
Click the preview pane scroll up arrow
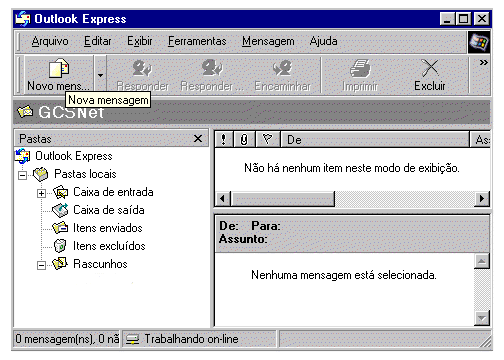[482, 261]
